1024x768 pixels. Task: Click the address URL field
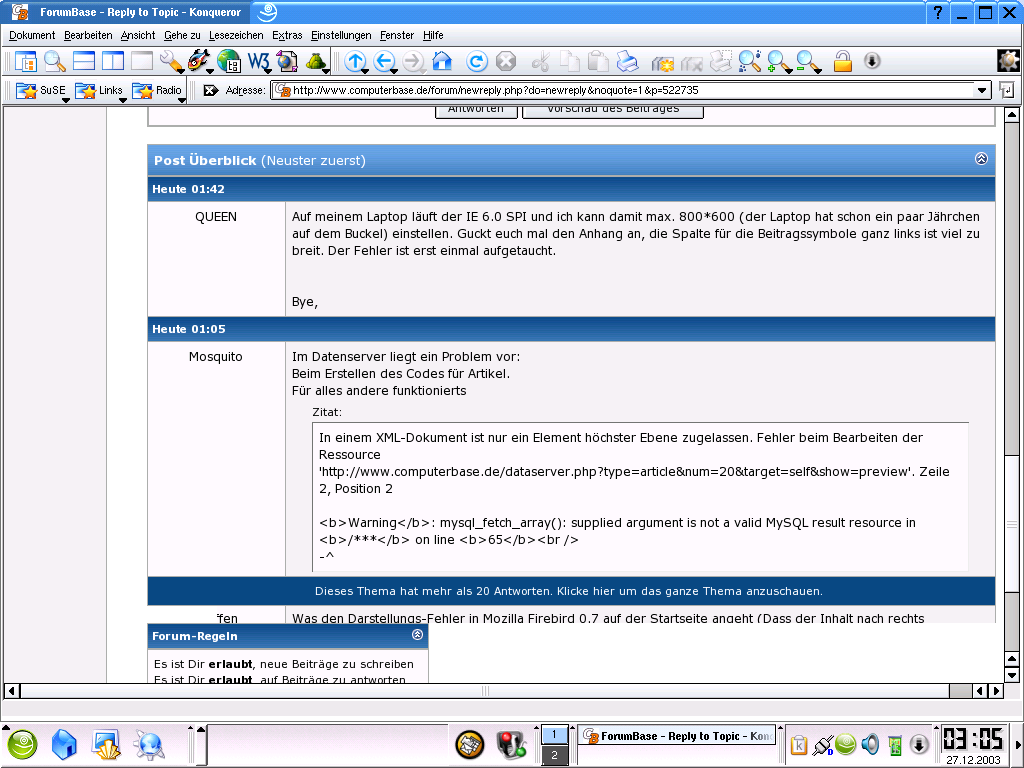tap(624, 90)
